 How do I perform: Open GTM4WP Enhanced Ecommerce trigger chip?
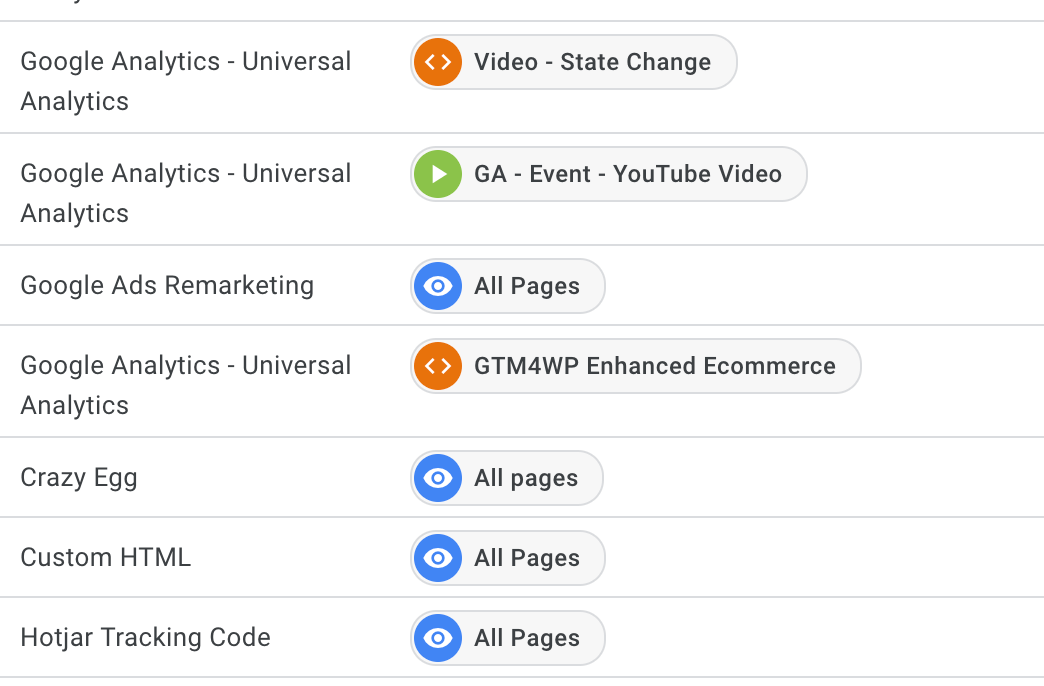(636, 366)
